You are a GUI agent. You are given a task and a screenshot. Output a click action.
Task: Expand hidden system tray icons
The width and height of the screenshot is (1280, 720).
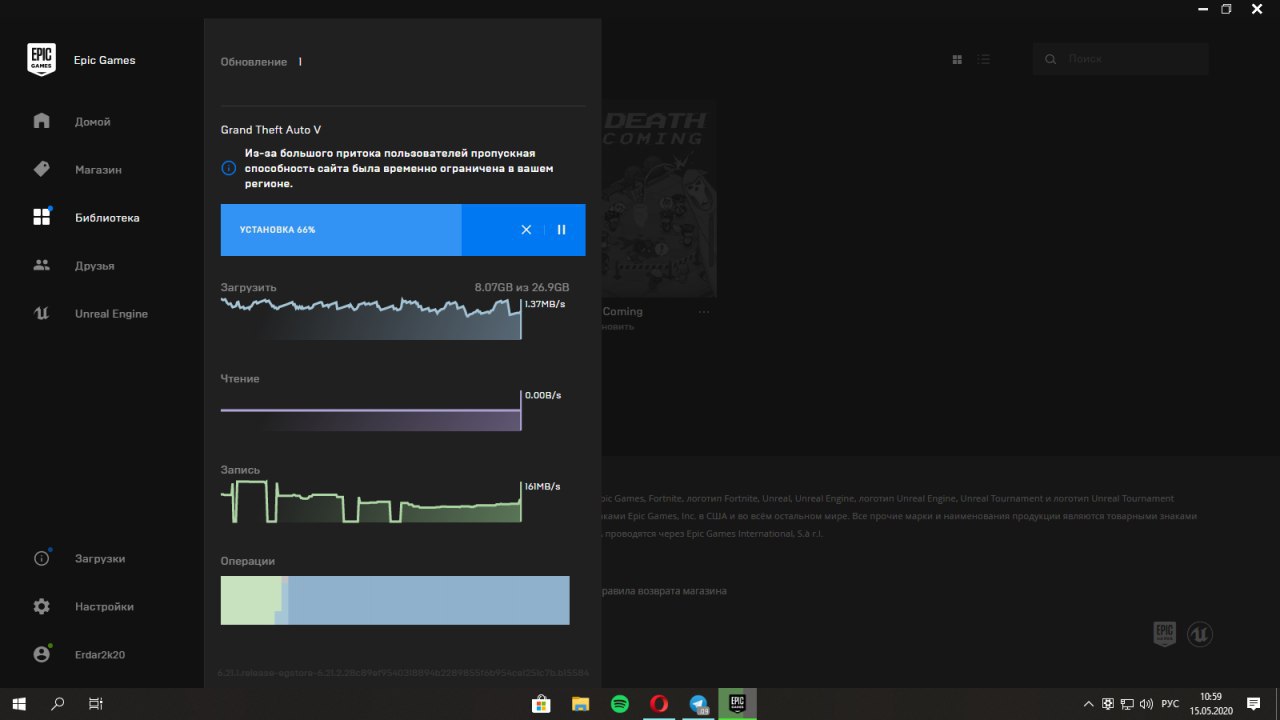pos(1089,704)
